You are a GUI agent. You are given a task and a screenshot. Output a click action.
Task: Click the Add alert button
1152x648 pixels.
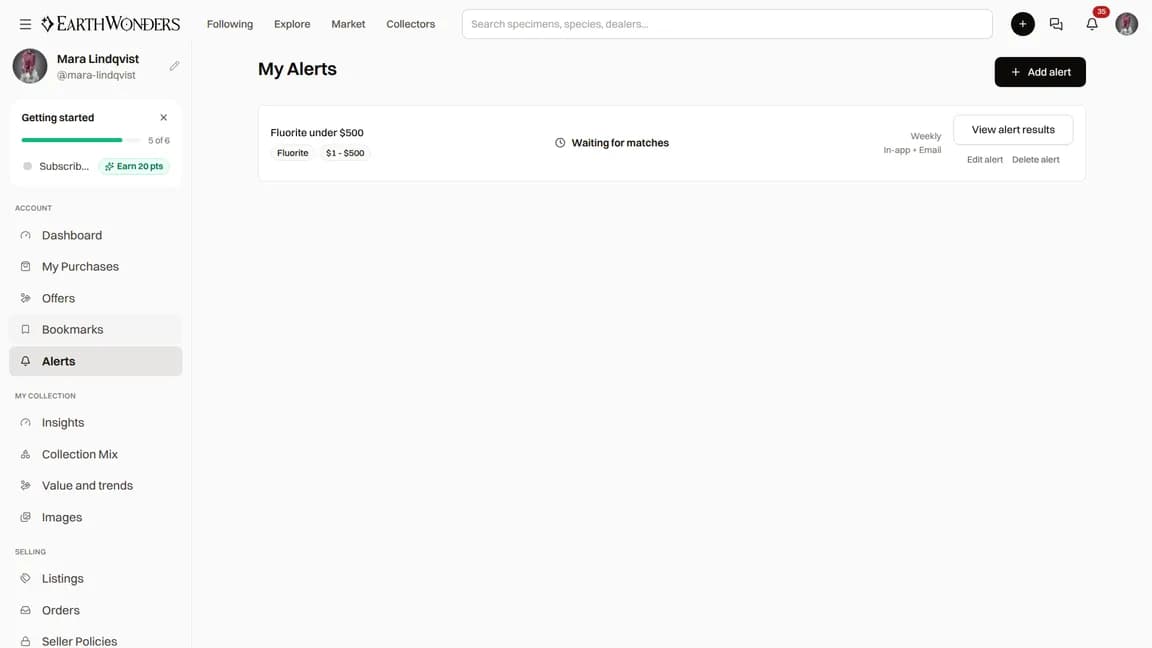coord(1040,72)
